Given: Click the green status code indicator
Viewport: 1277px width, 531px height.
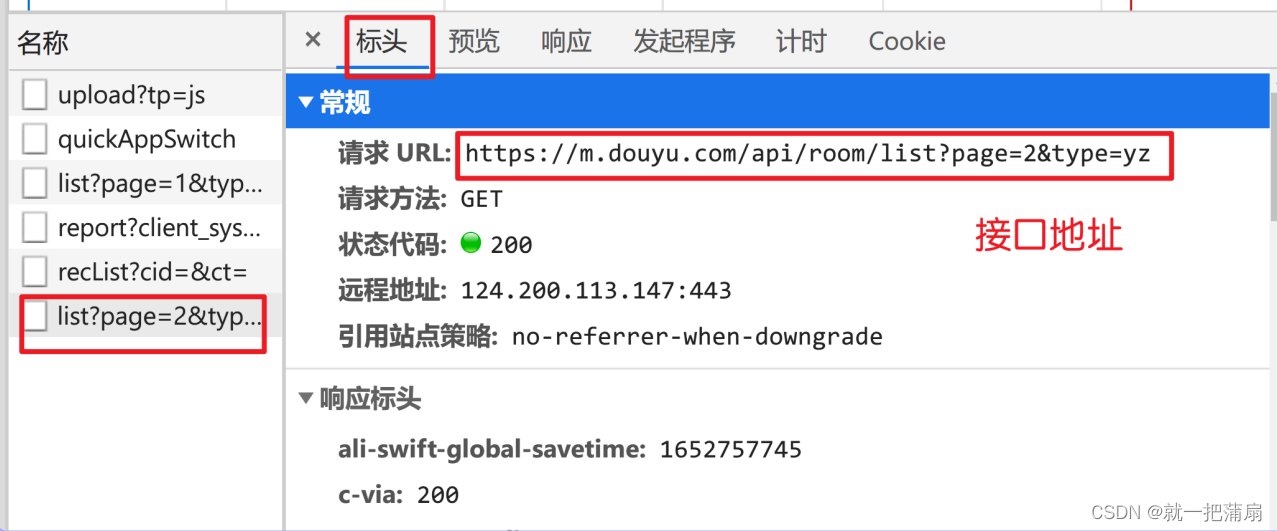Looking at the screenshot, I should (x=471, y=243).
